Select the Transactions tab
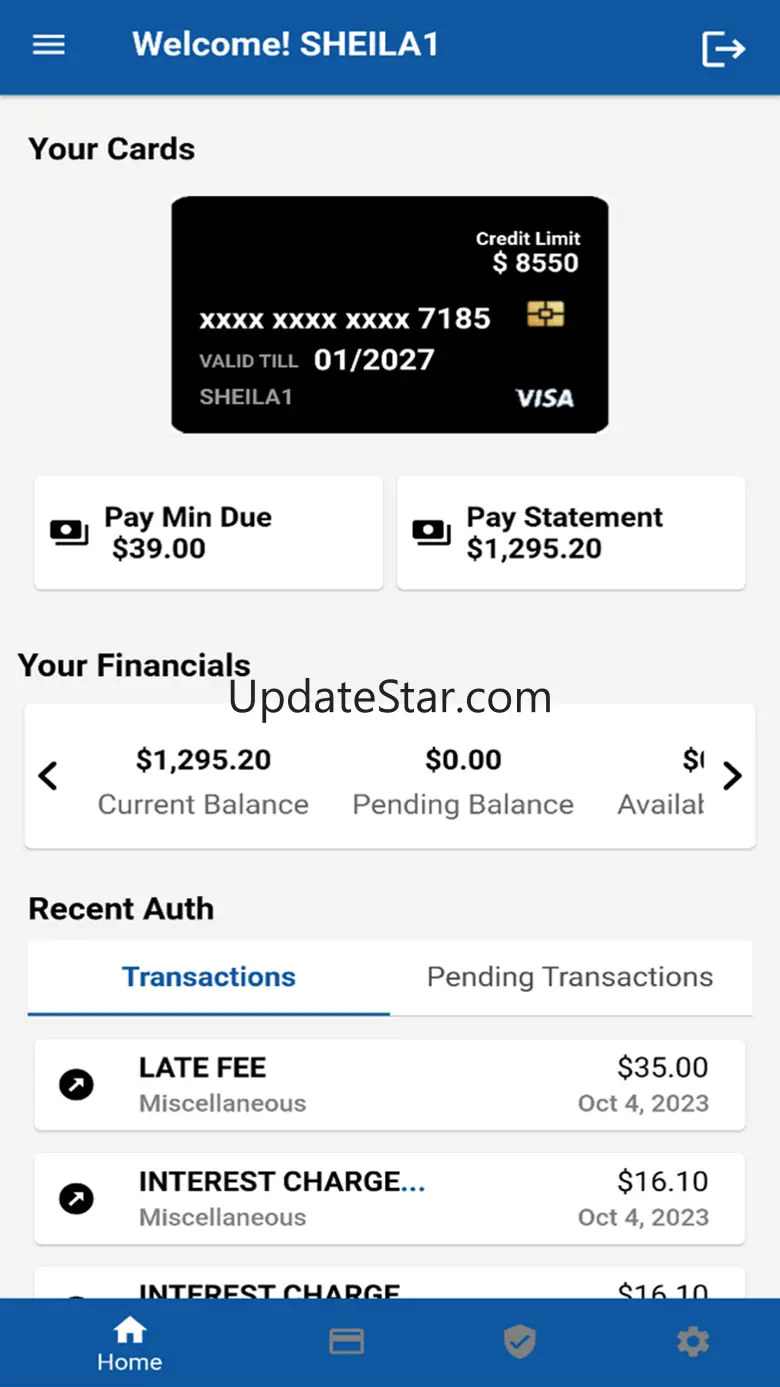The image size is (780, 1387). (x=209, y=977)
